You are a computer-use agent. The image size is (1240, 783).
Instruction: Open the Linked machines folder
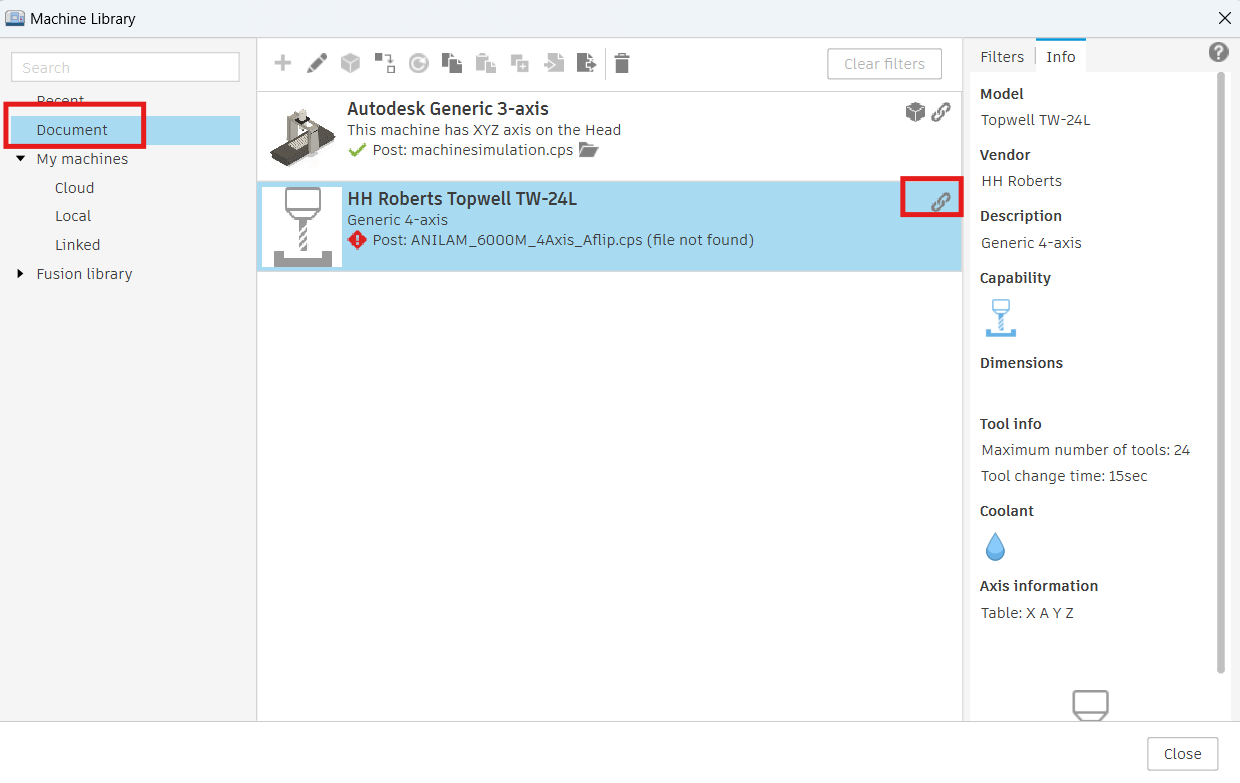pyautogui.click(x=77, y=245)
